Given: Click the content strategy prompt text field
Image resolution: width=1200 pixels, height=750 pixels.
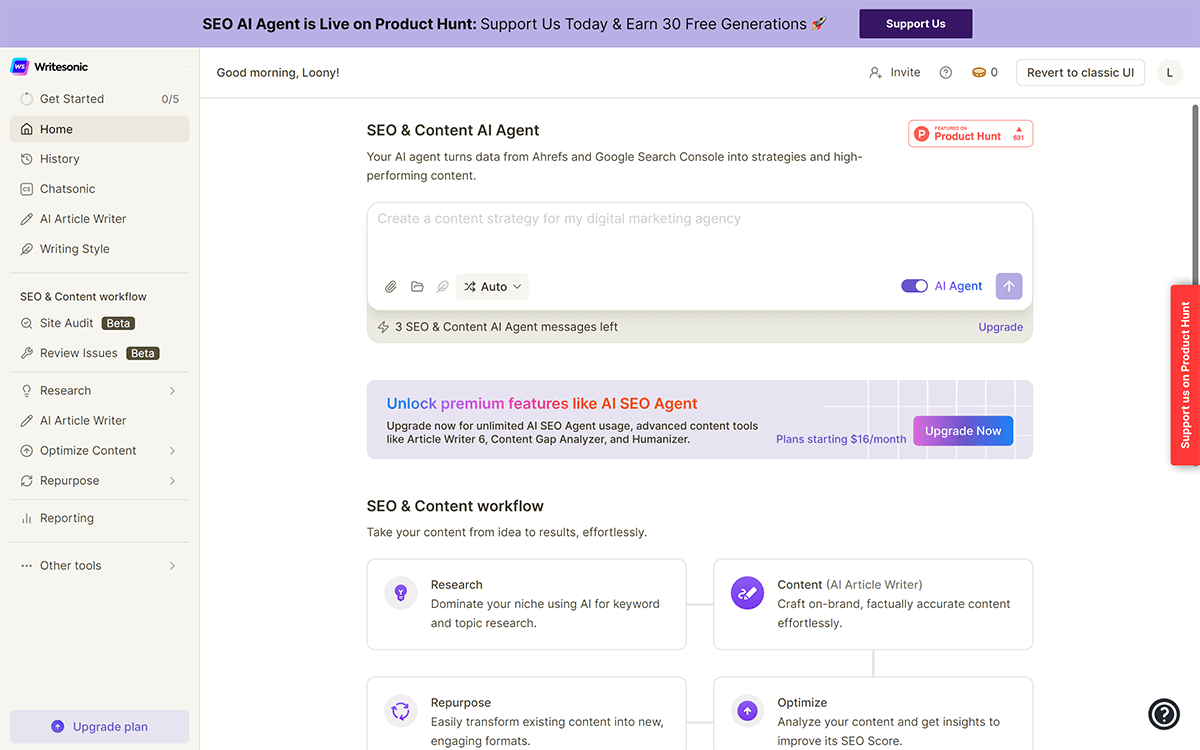Looking at the screenshot, I should point(699,235).
